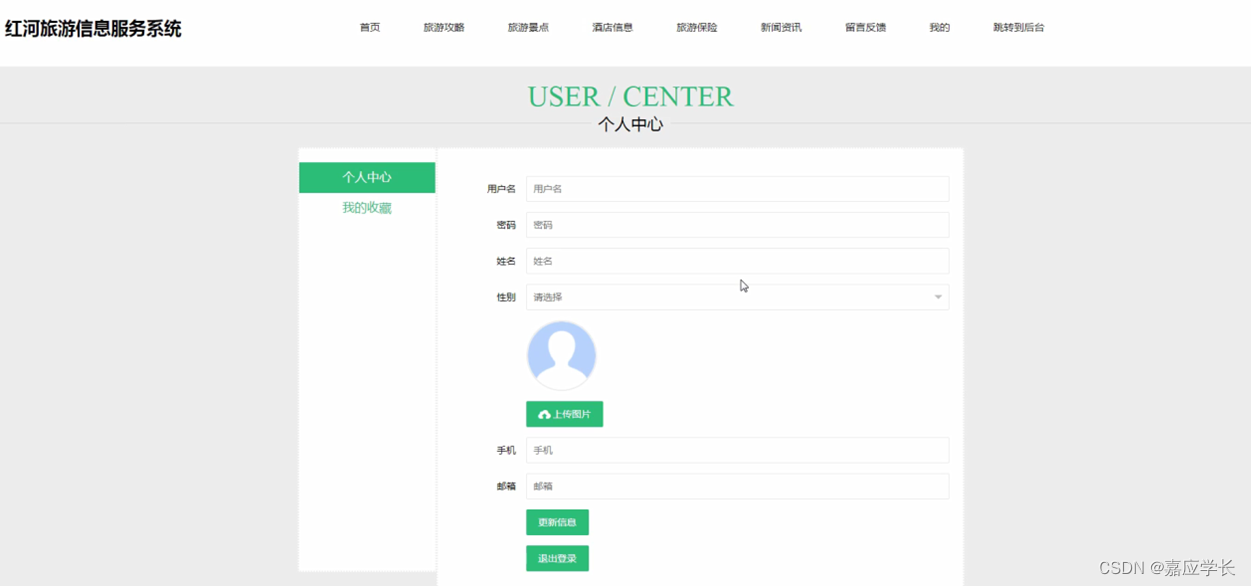
Task: Focus the 用户名 input field
Action: 737,189
